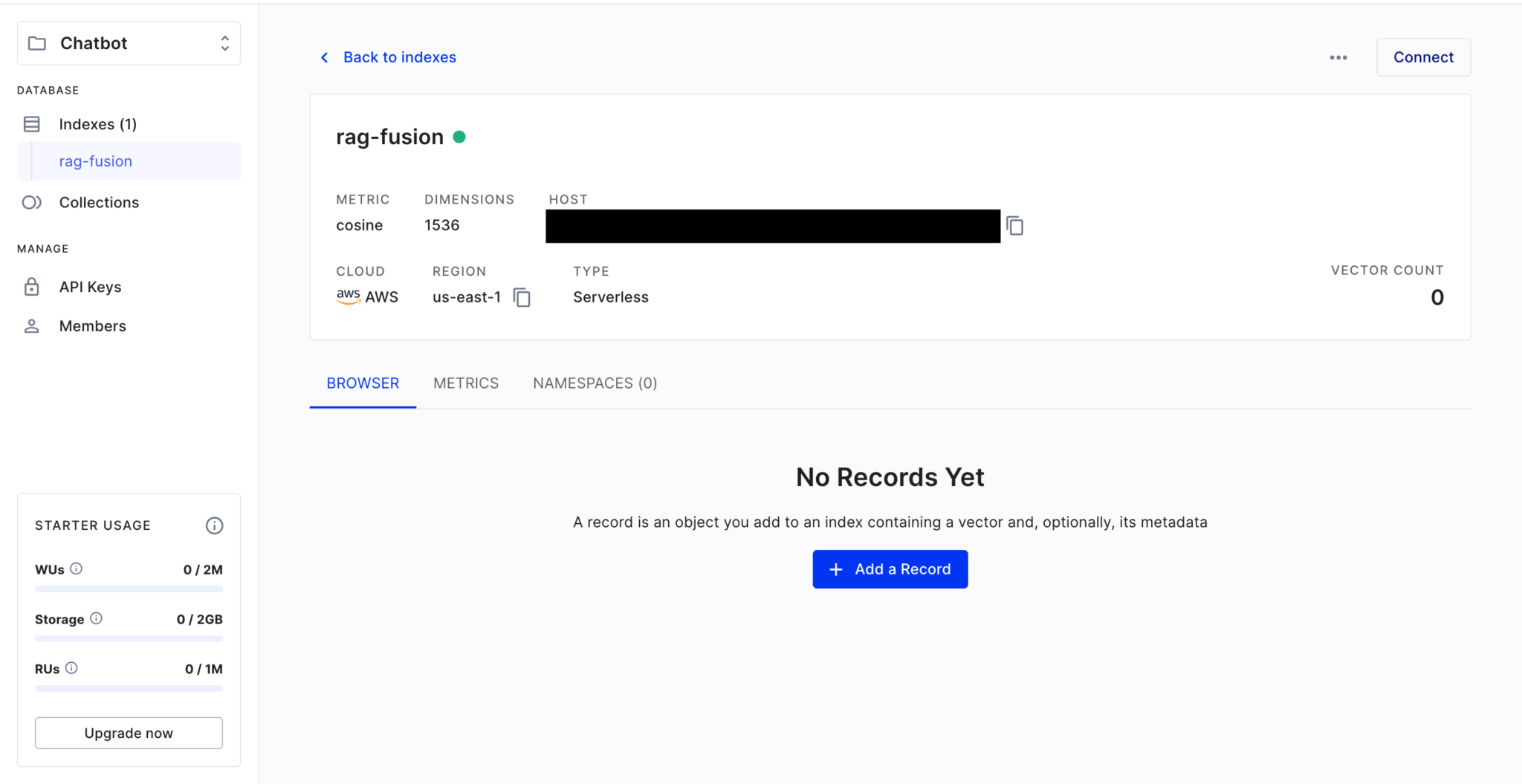Open Collections in the sidebar
1522x784 pixels.
tap(99, 202)
